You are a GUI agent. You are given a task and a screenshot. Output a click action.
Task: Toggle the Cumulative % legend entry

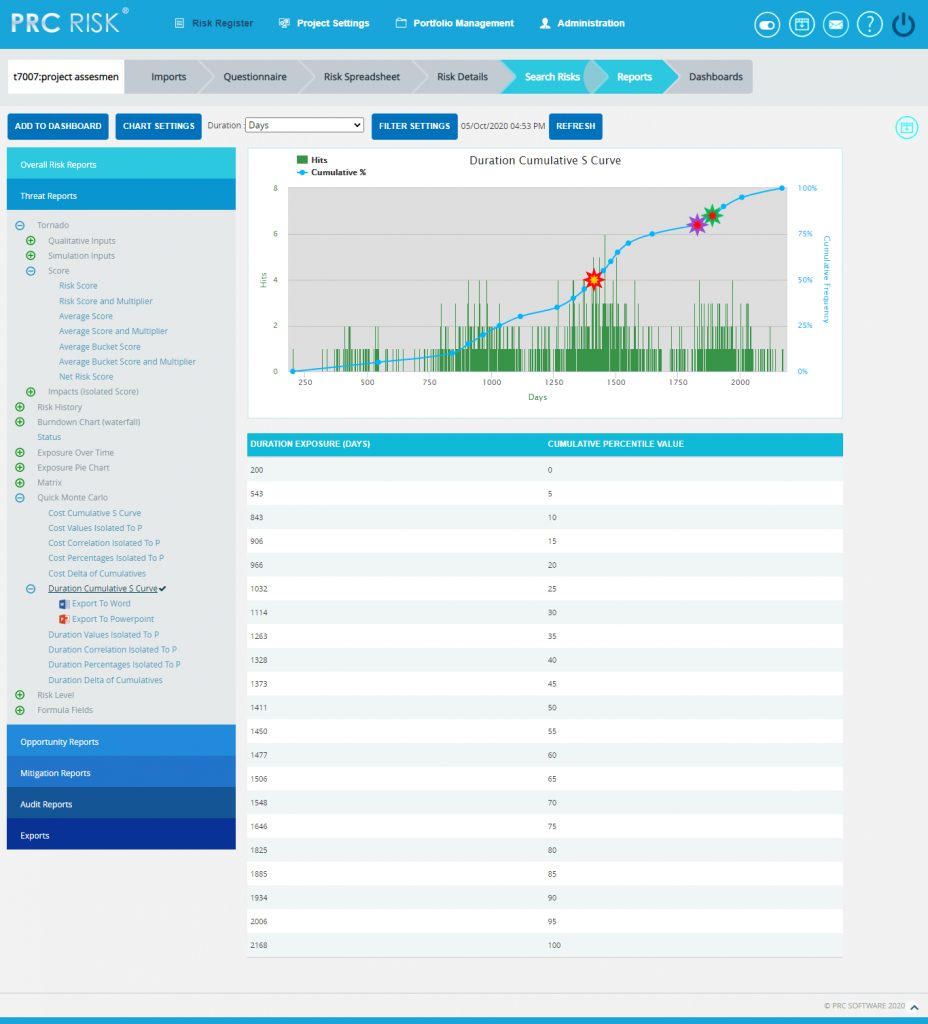point(332,172)
